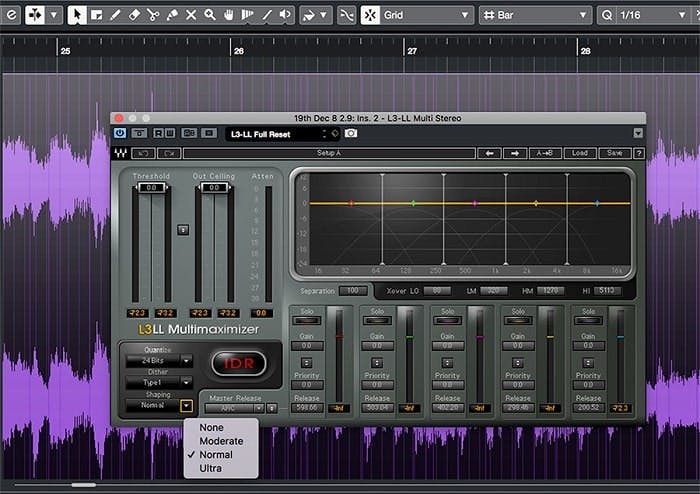Open the L3-LL Full Reset preset selector
Image resolution: width=700 pixels, height=494 pixels.
[x=277, y=134]
